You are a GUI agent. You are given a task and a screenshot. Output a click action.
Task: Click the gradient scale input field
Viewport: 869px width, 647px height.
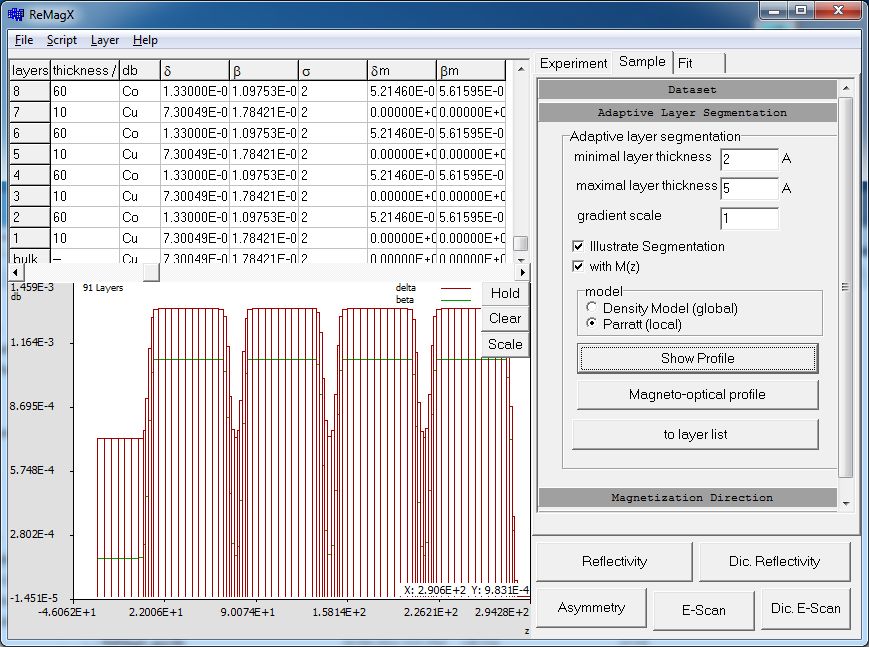[748, 218]
